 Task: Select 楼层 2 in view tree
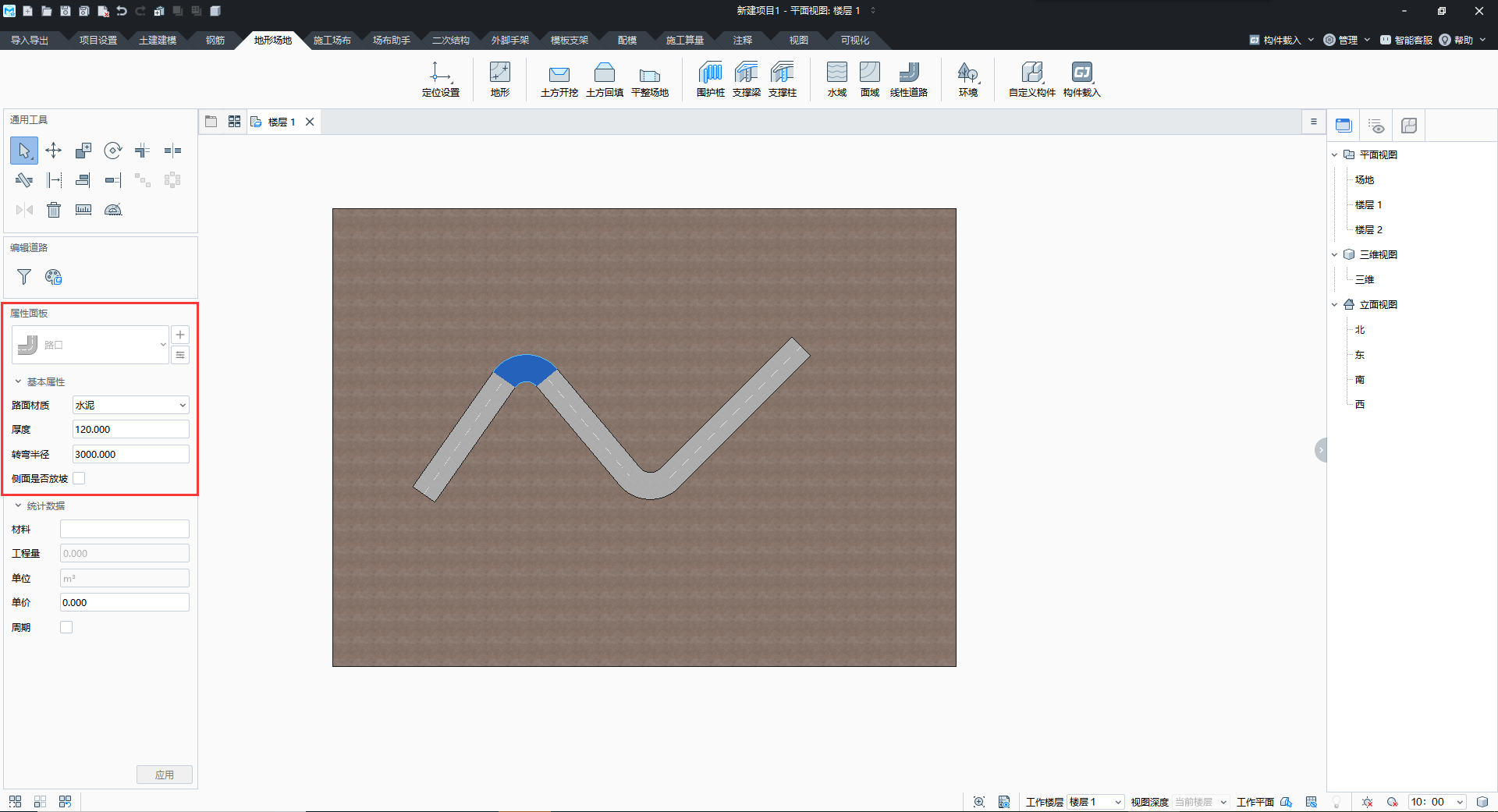(x=1368, y=229)
